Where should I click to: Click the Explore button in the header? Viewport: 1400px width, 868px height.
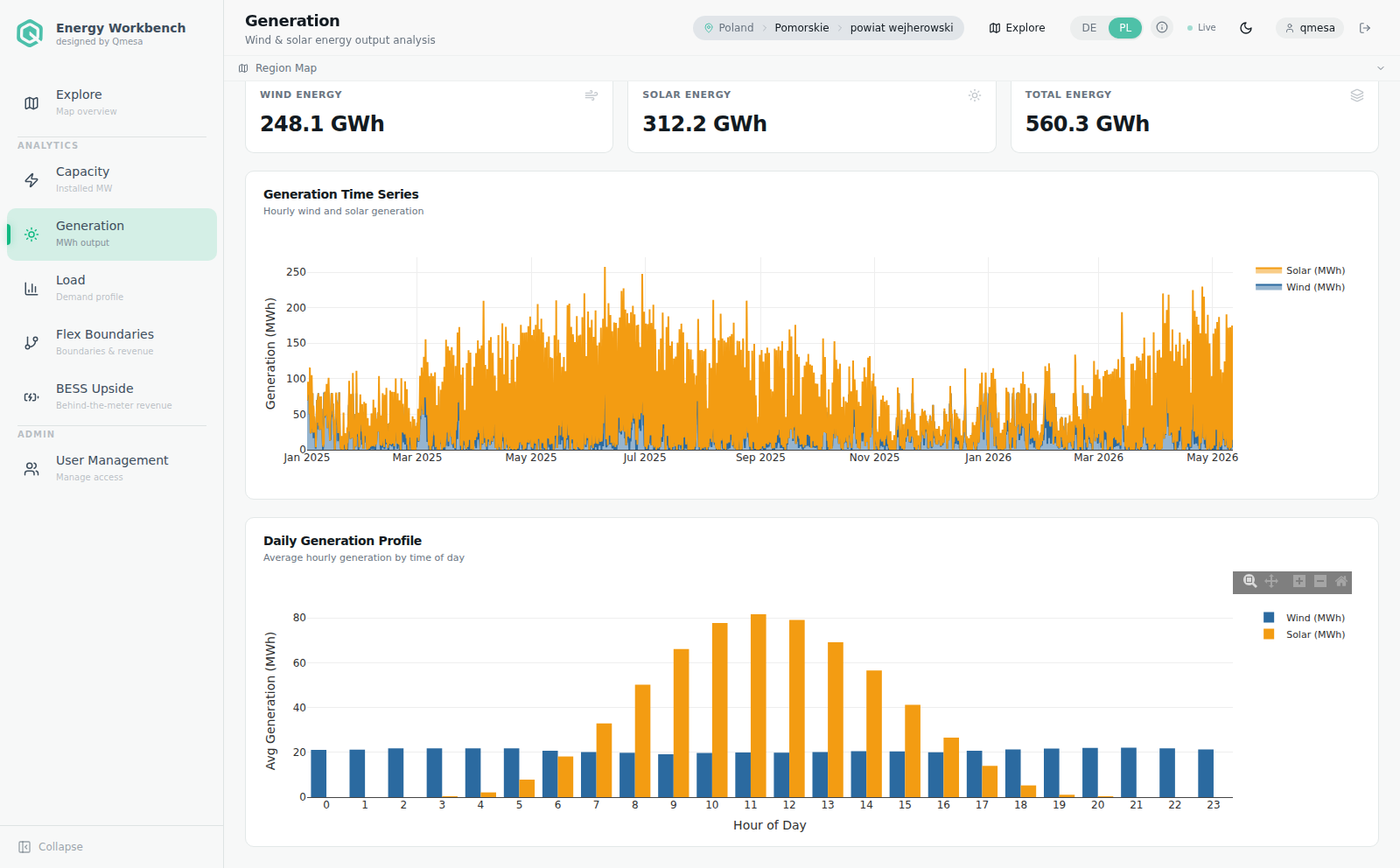point(1017,28)
